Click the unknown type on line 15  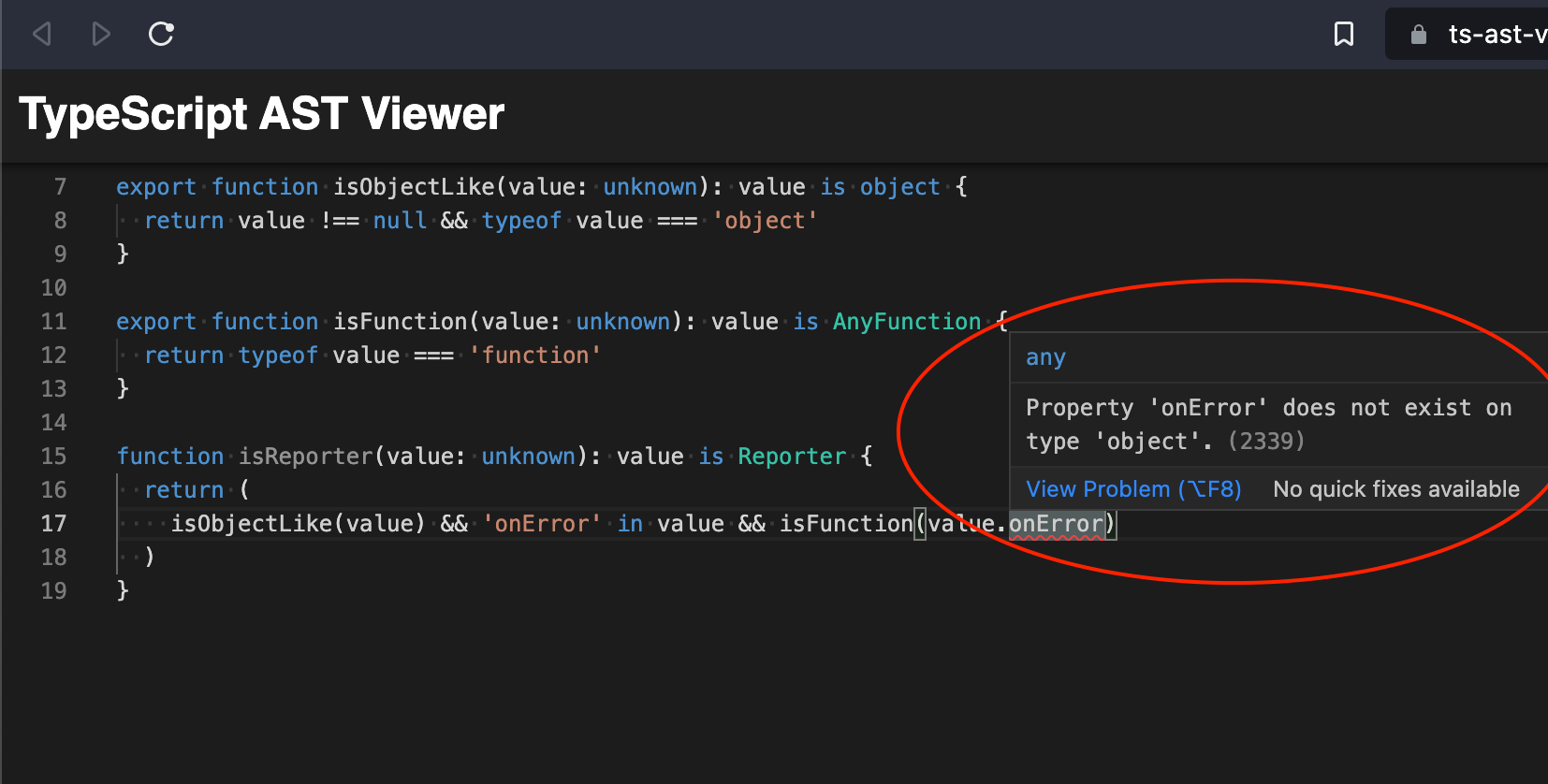529,457
